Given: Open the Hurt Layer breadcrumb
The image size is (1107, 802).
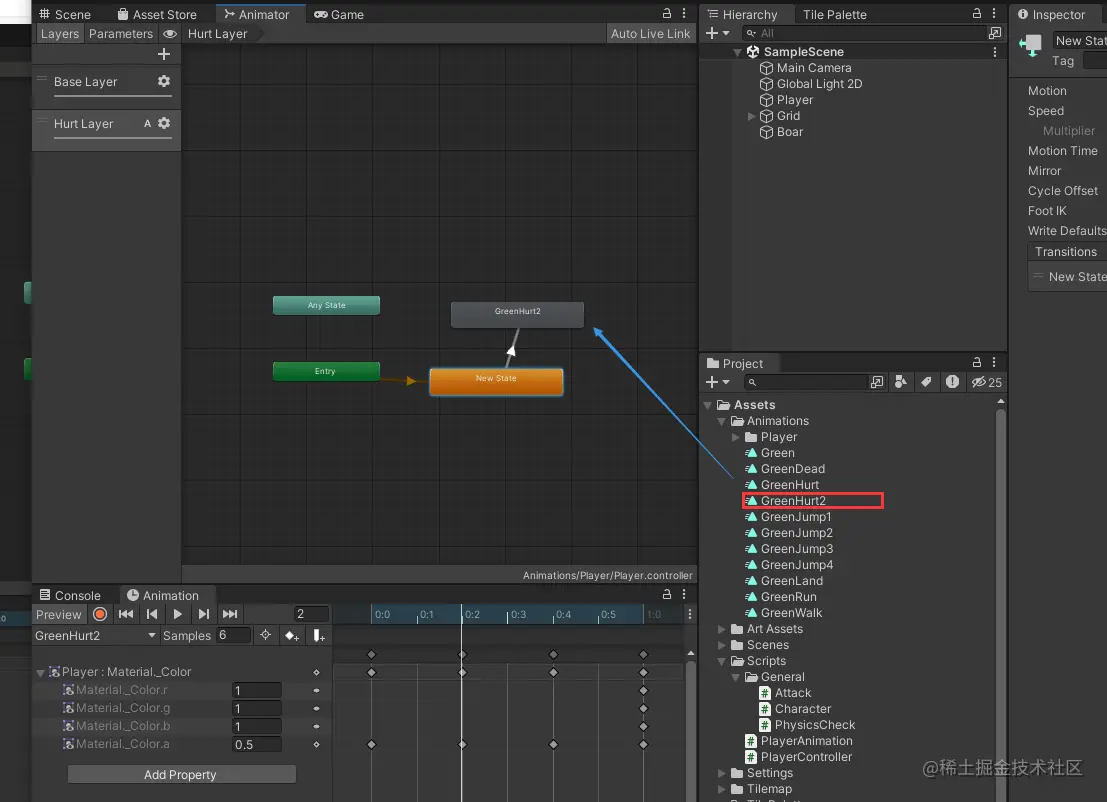Looking at the screenshot, I should coord(217,33).
